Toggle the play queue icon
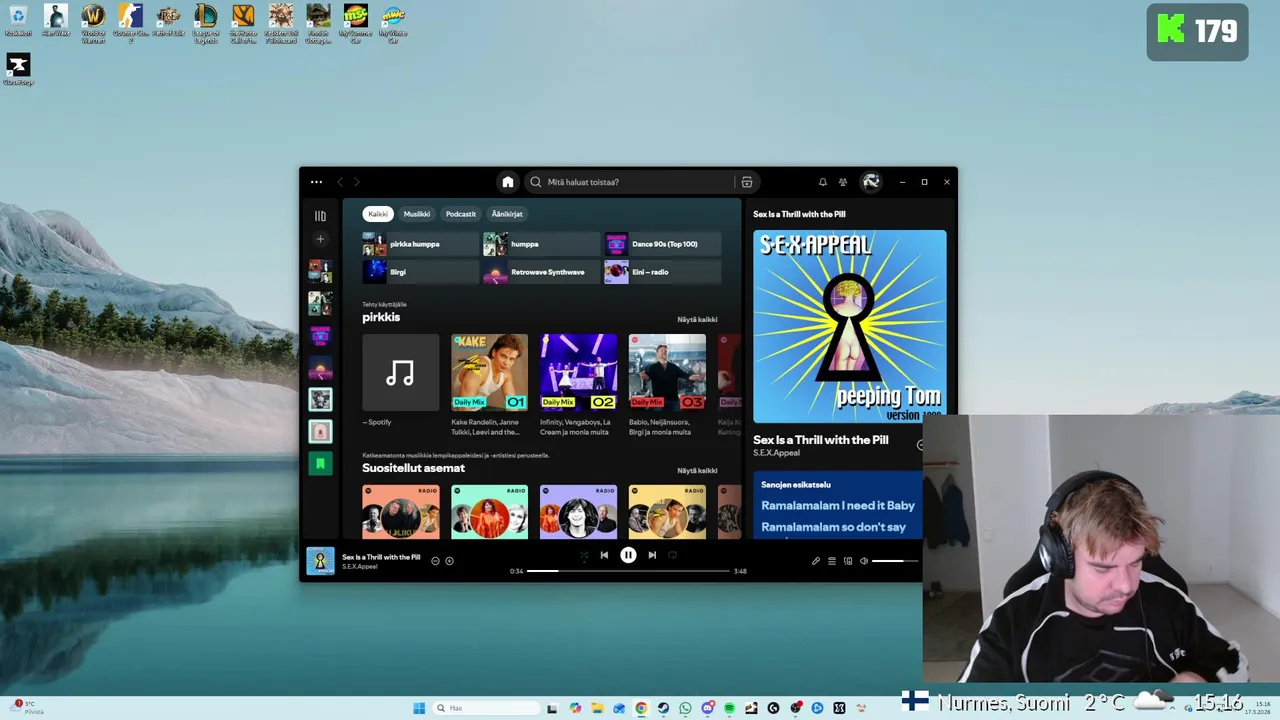The height and width of the screenshot is (720, 1280). click(x=831, y=561)
